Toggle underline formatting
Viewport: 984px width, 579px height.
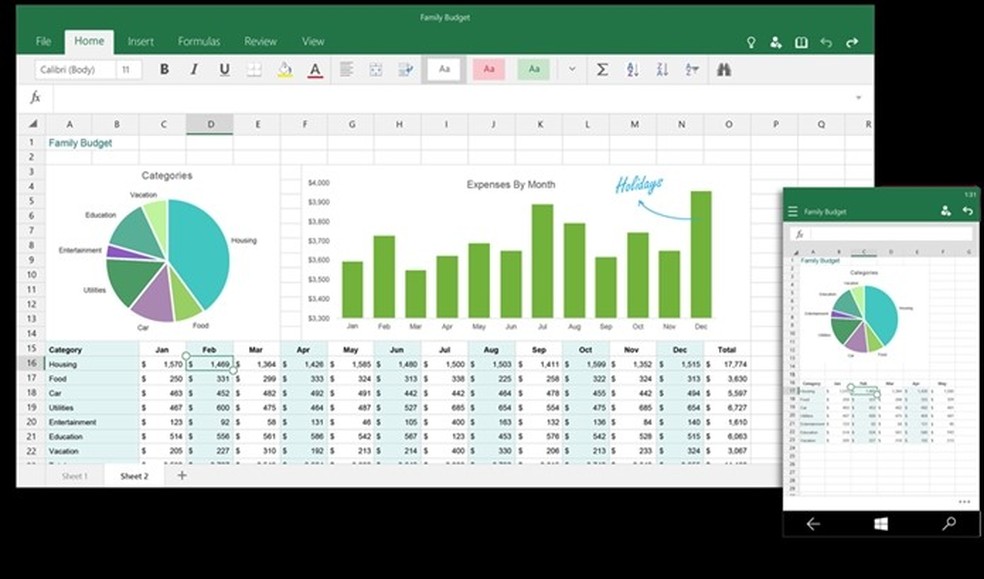click(223, 69)
